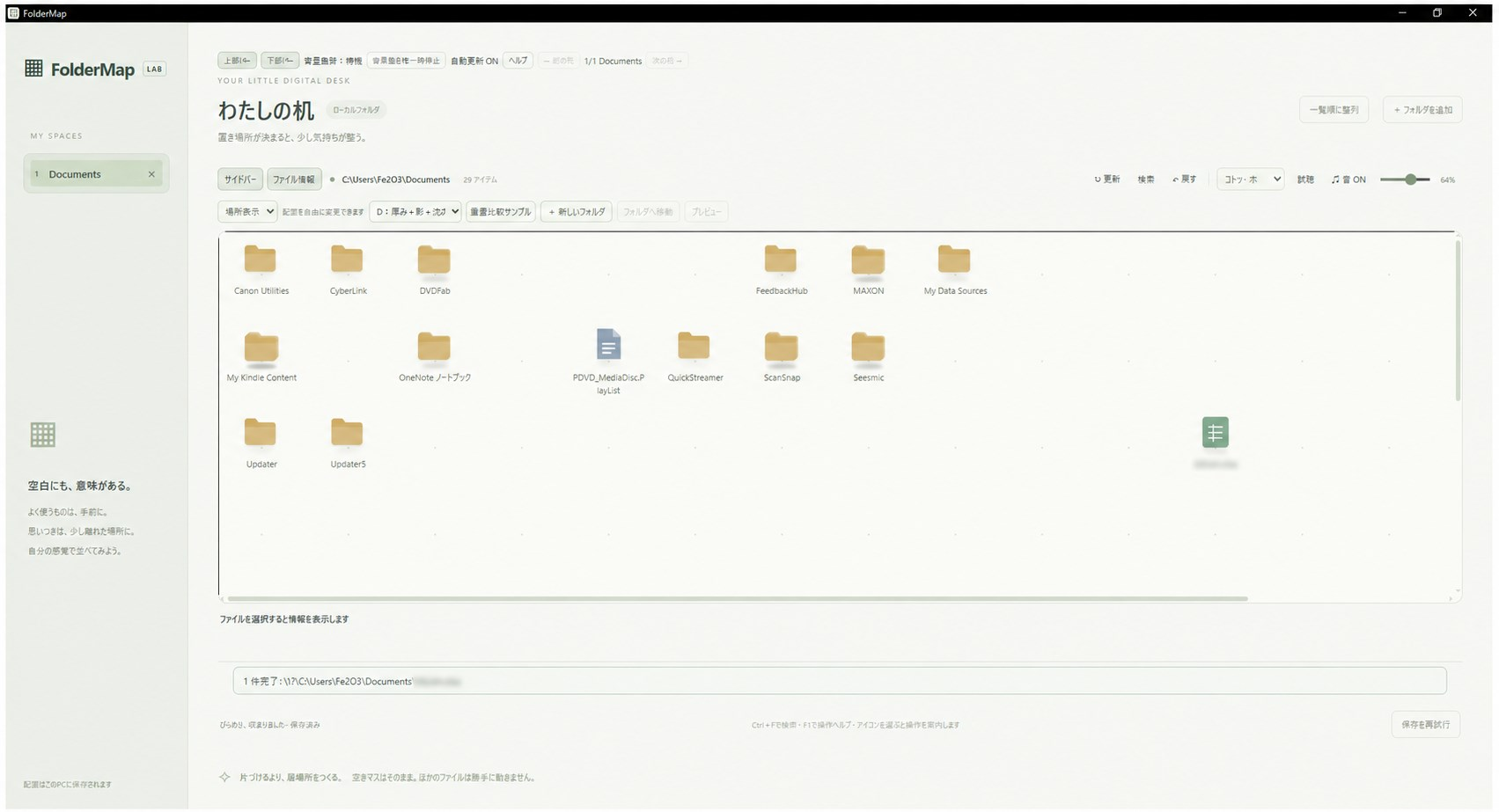Click the 一覧順に整列 arrange button
The height and width of the screenshot is (812, 1499).
pyautogui.click(x=1334, y=110)
